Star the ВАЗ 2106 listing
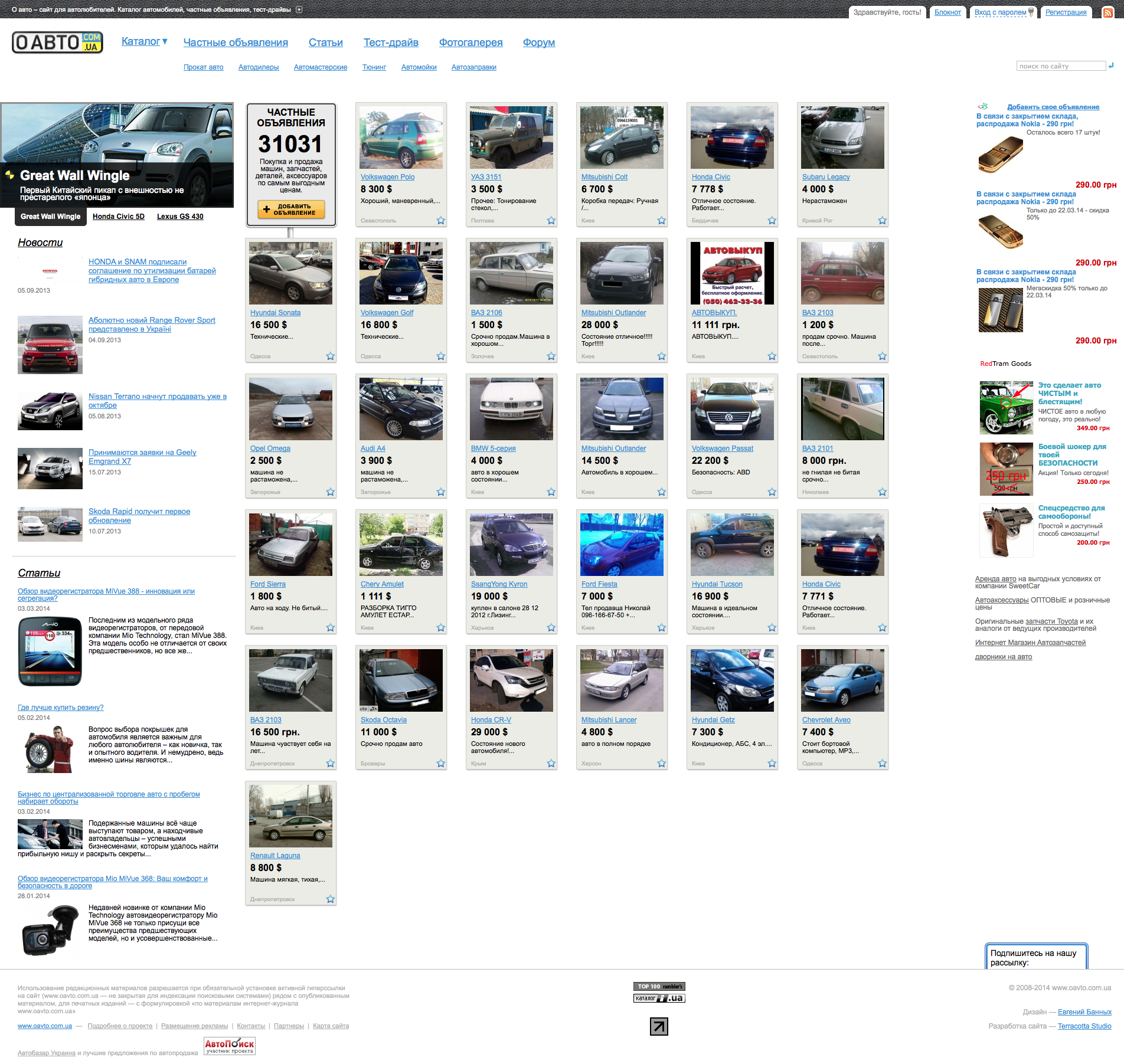This screenshot has width=1124, height=1064. pos(551,356)
